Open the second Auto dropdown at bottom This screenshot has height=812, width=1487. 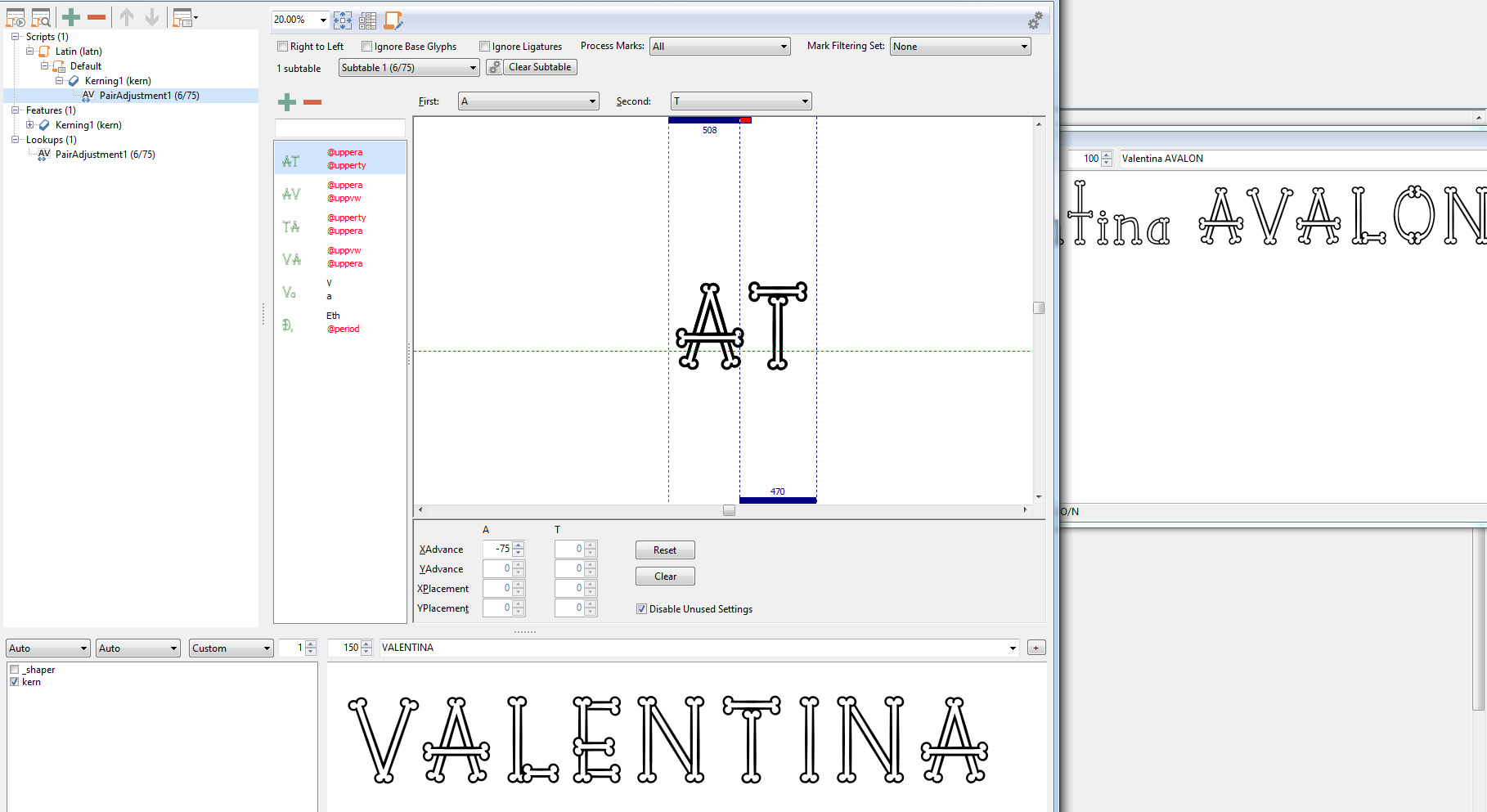[x=137, y=648]
